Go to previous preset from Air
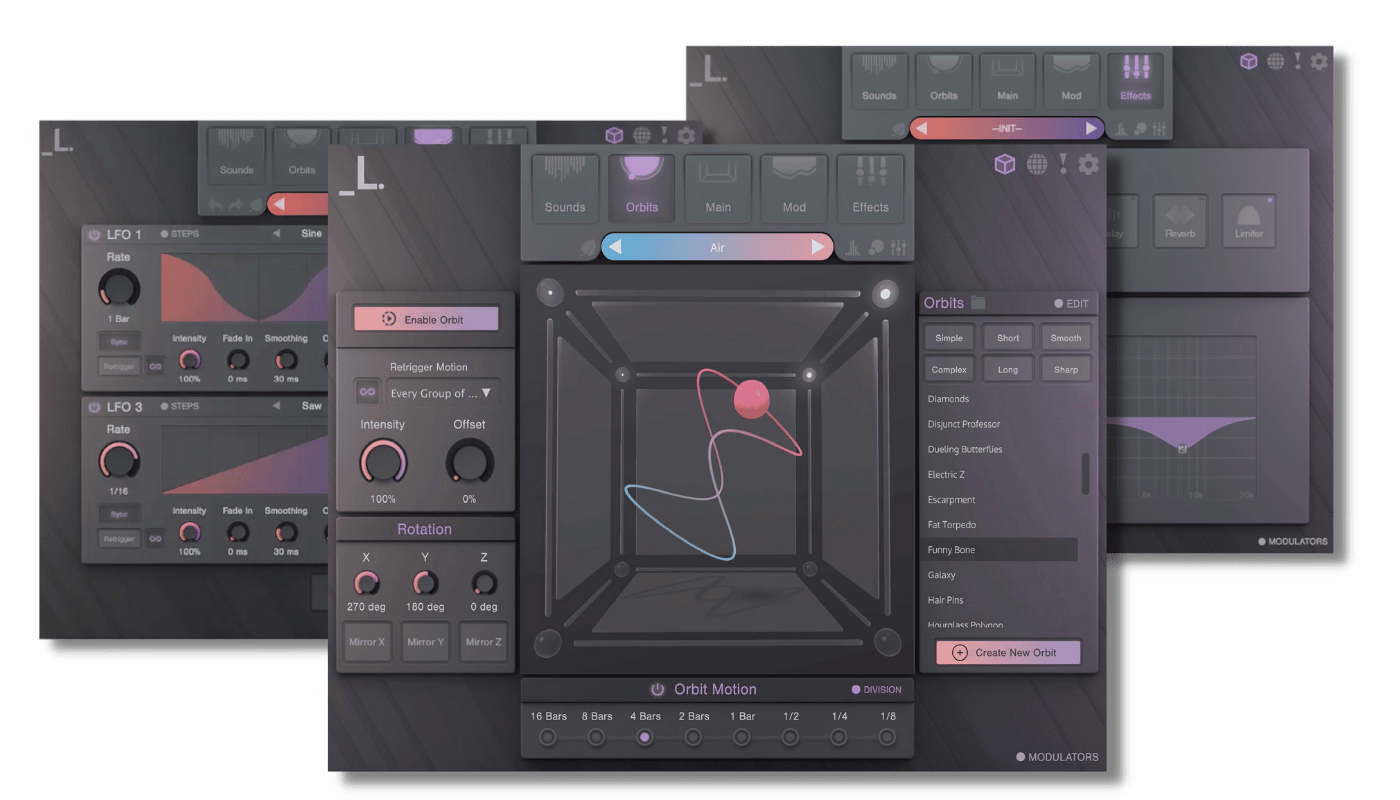The image size is (1400, 800). coord(615,247)
